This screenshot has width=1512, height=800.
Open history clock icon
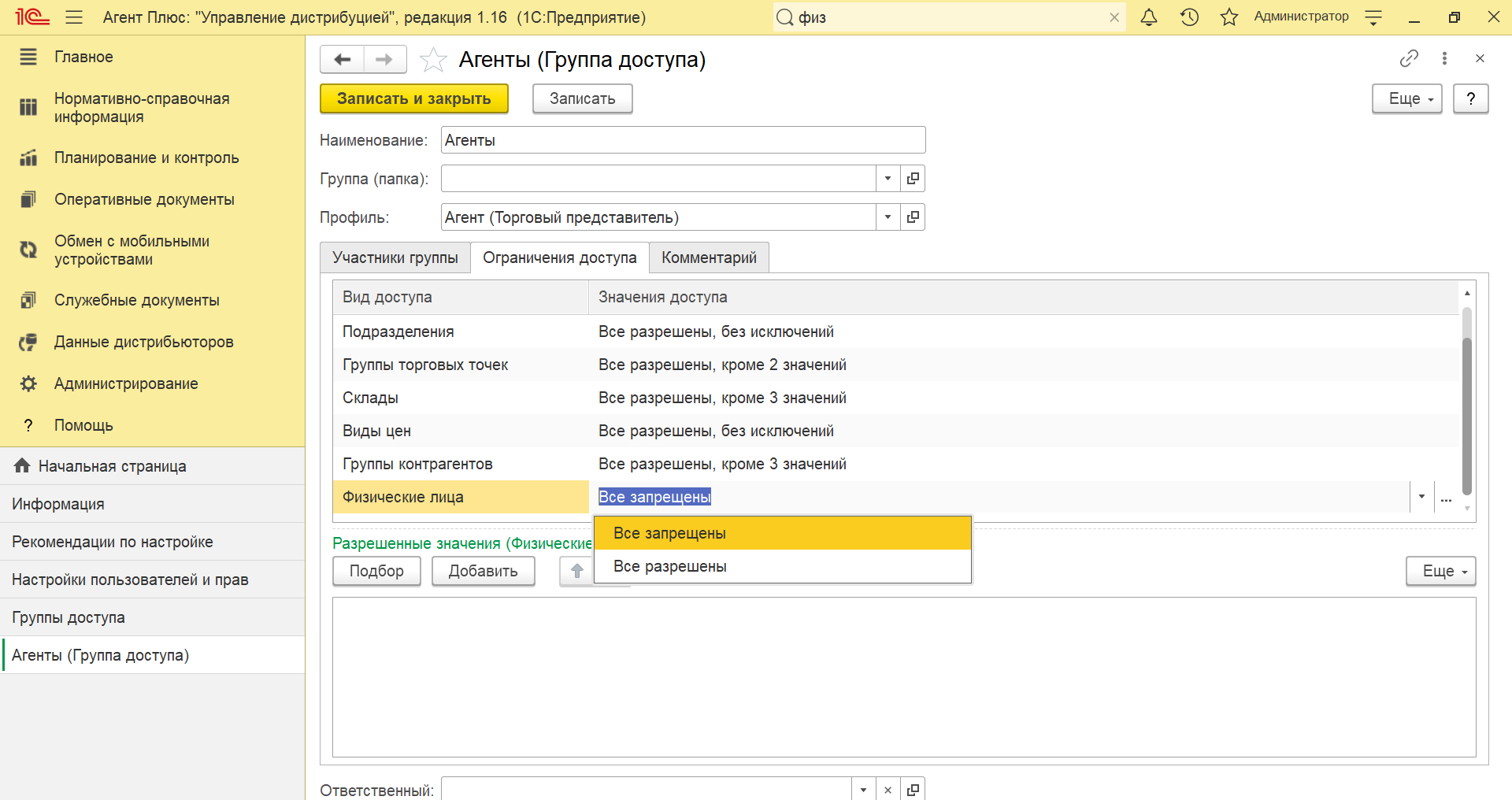point(1189,17)
